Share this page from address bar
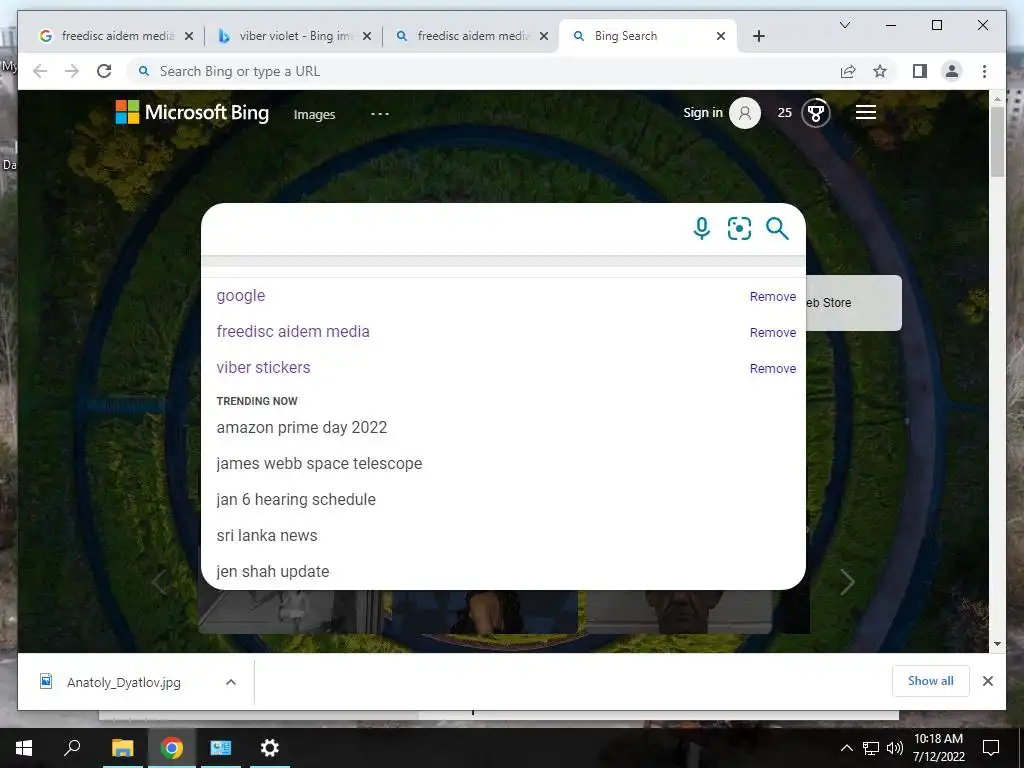1024x768 pixels. 848,71
